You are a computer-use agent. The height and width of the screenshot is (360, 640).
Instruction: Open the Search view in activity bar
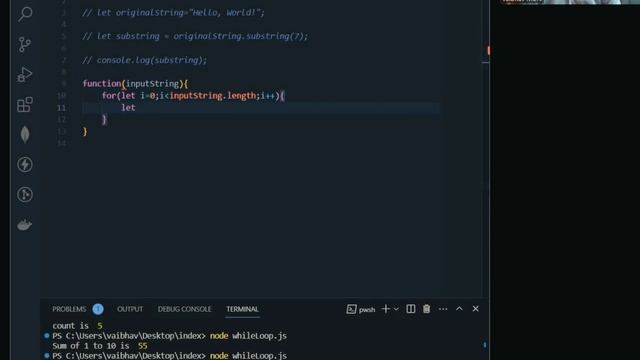click(25, 14)
